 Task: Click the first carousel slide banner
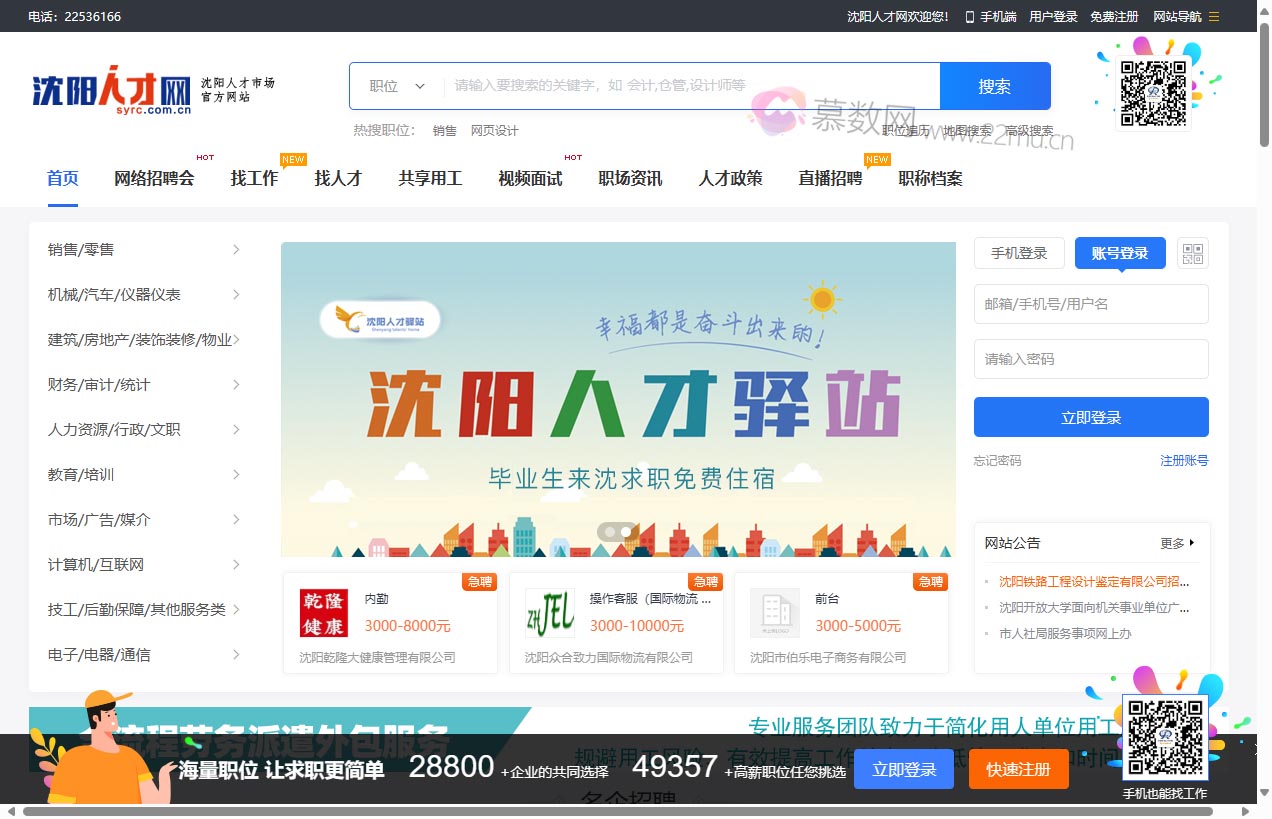click(618, 398)
